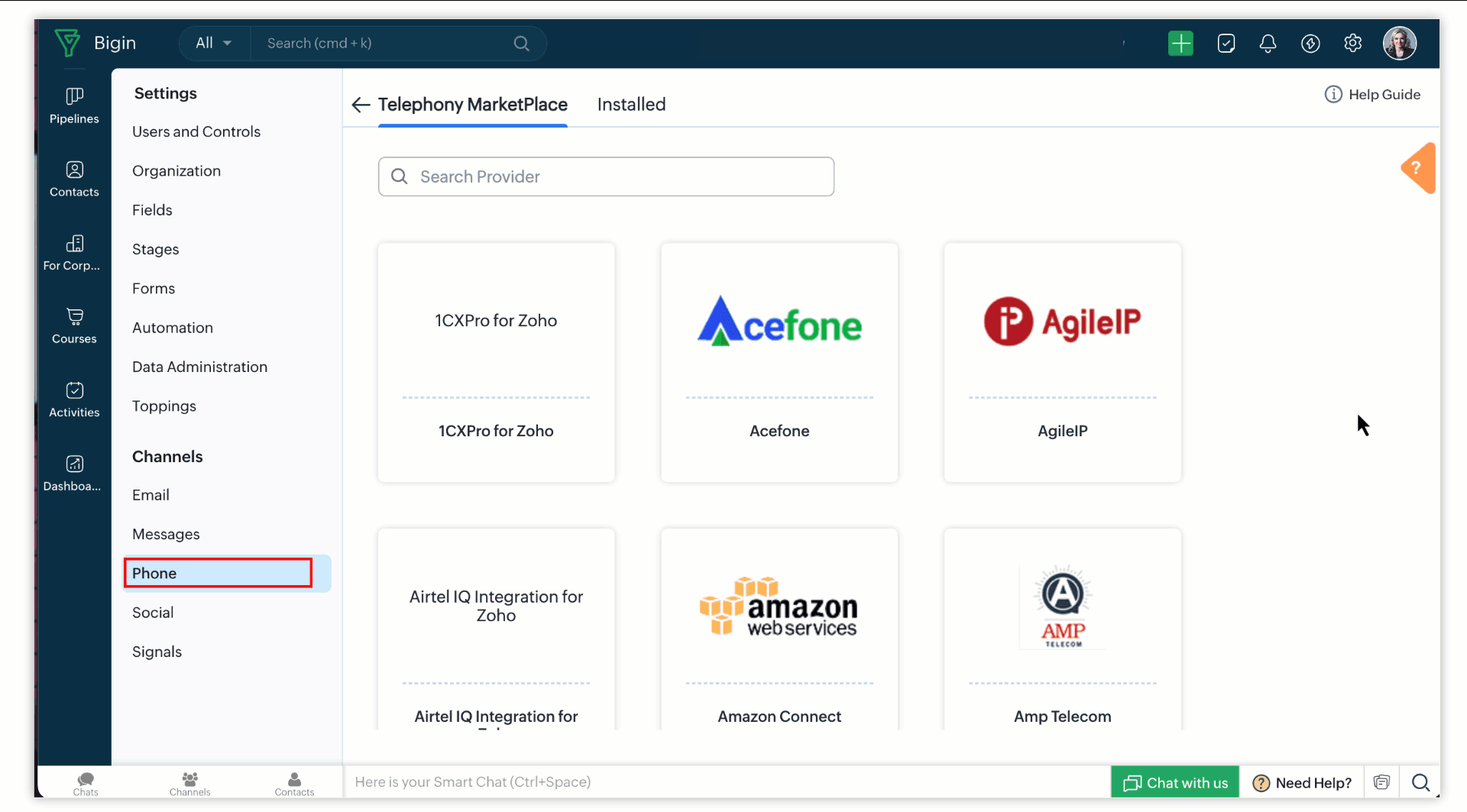Open Messages channel settings
This screenshot has height=812, width=1467.
coord(166,534)
